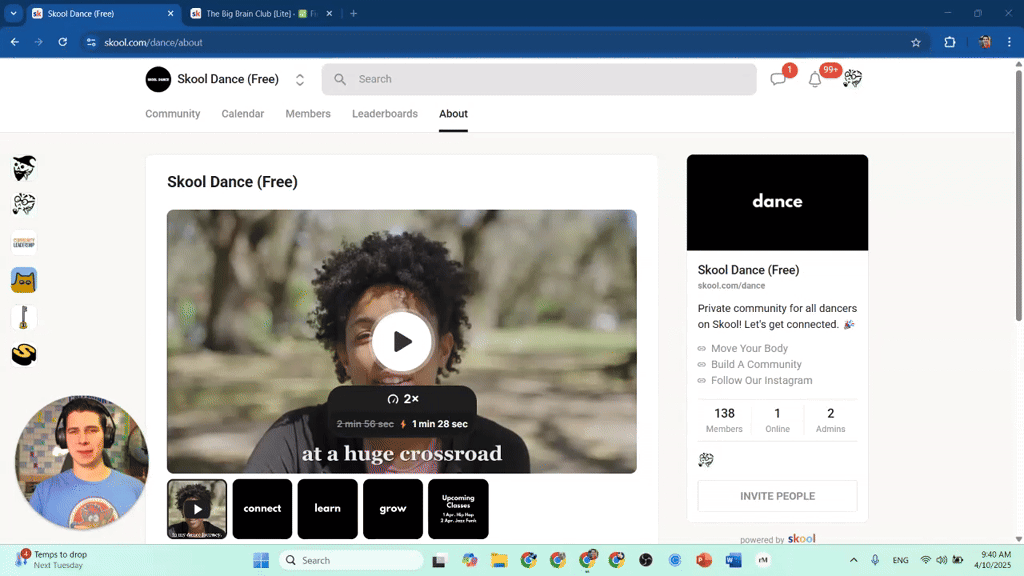Open a new browser tab
1024x576 pixels.
point(353,14)
